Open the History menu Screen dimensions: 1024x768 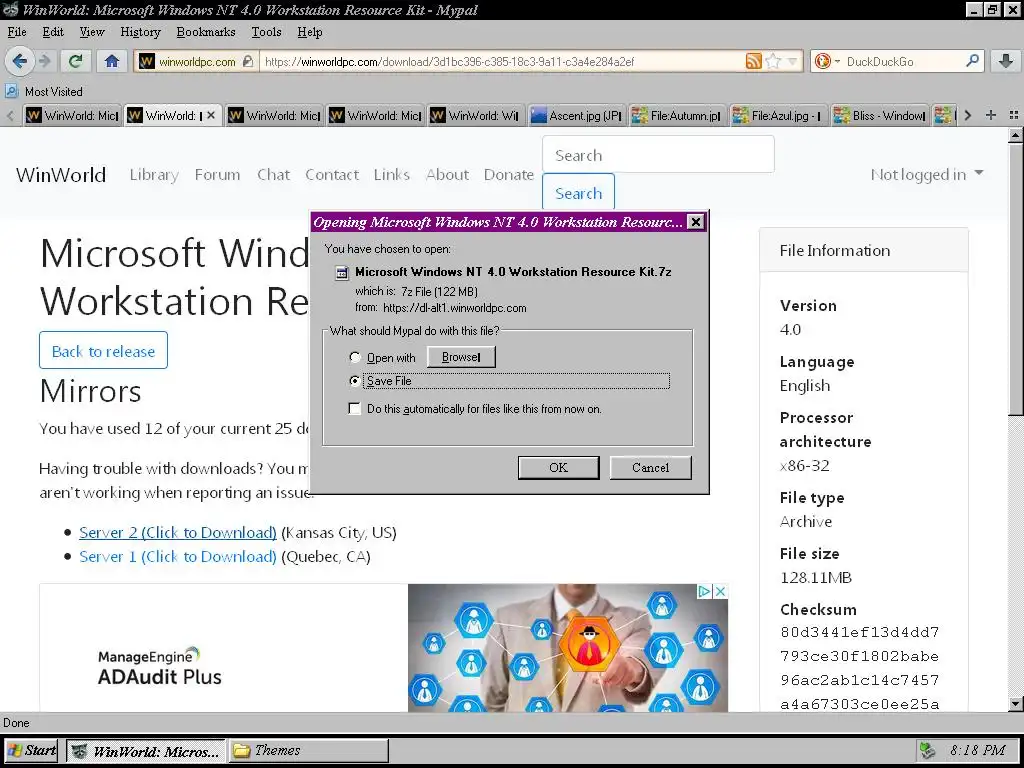(x=140, y=32)
